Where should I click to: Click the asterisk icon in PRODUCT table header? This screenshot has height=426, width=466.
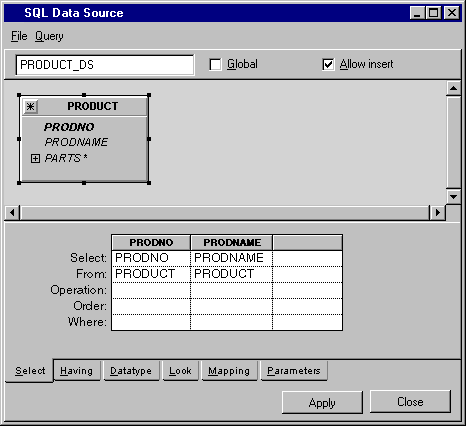pyautogui.click(x=31, y=107)
